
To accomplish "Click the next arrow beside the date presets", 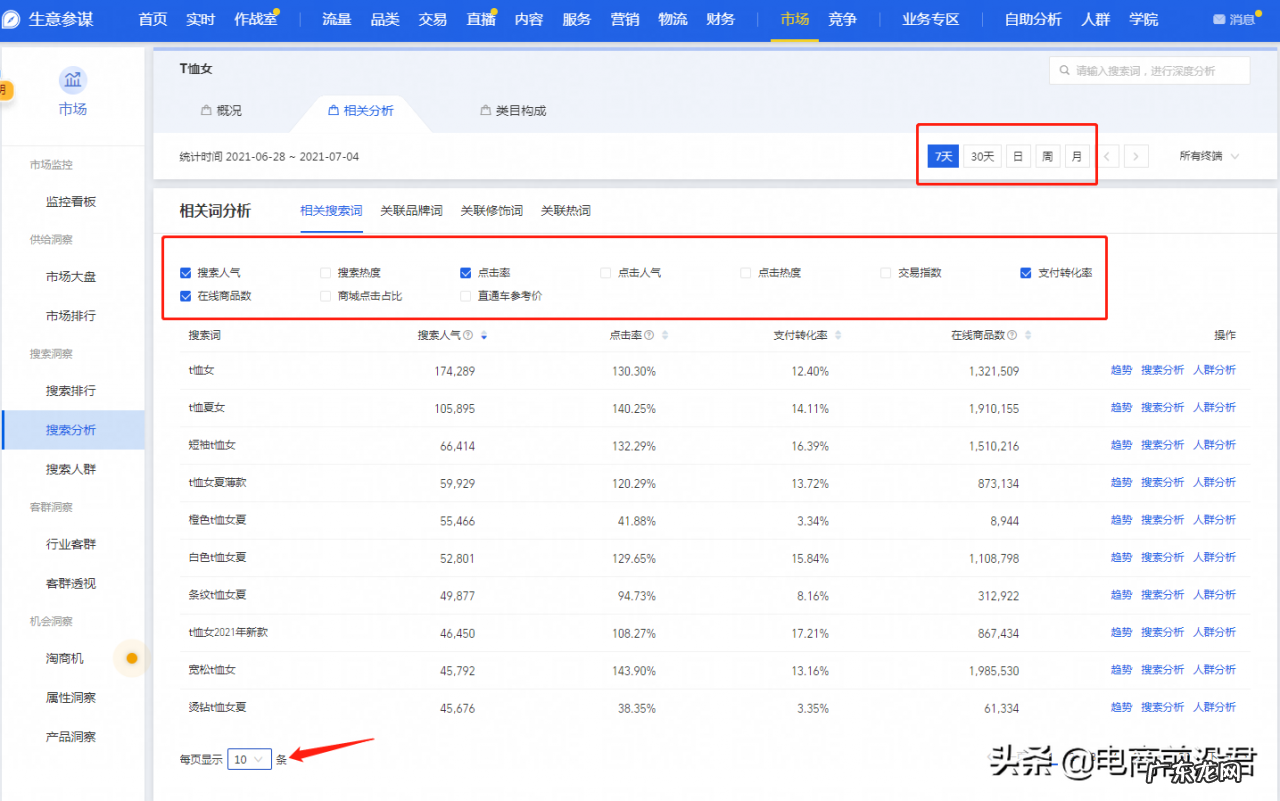I will point(1134,156).
